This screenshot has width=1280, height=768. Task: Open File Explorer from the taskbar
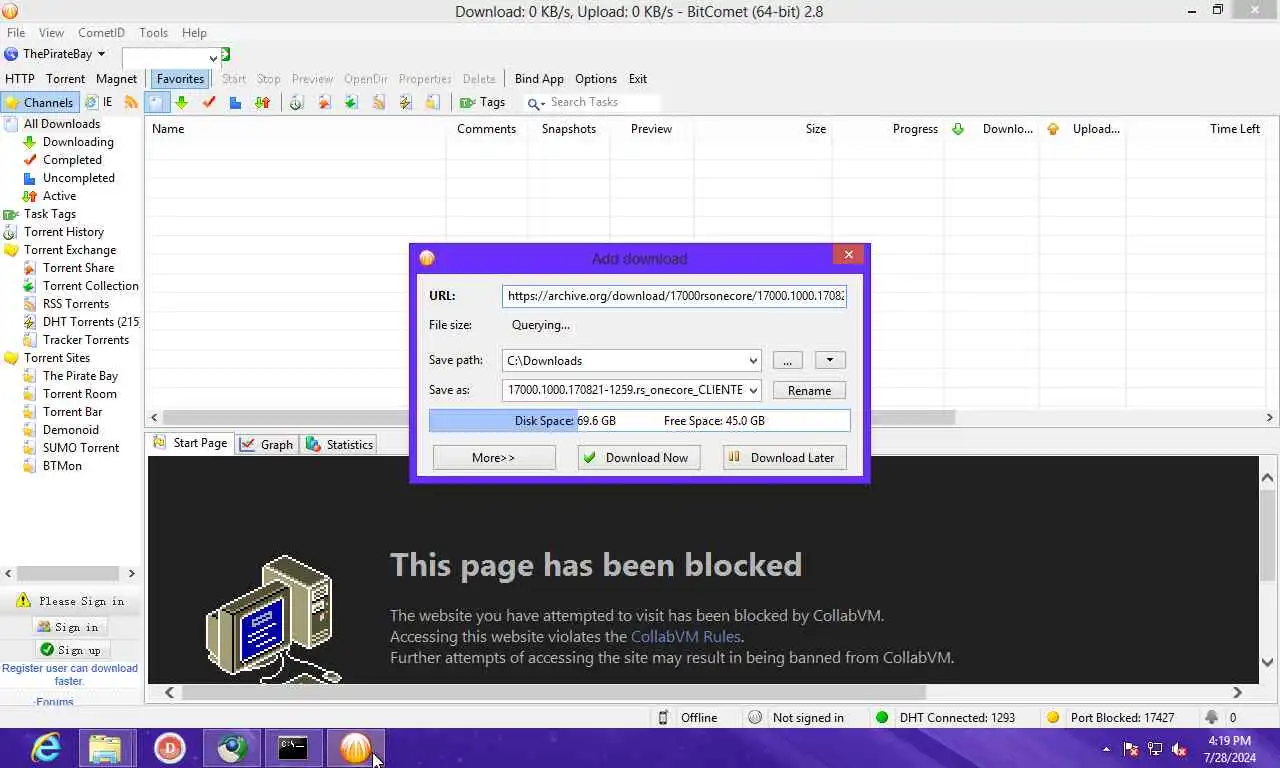pos(105,747)
